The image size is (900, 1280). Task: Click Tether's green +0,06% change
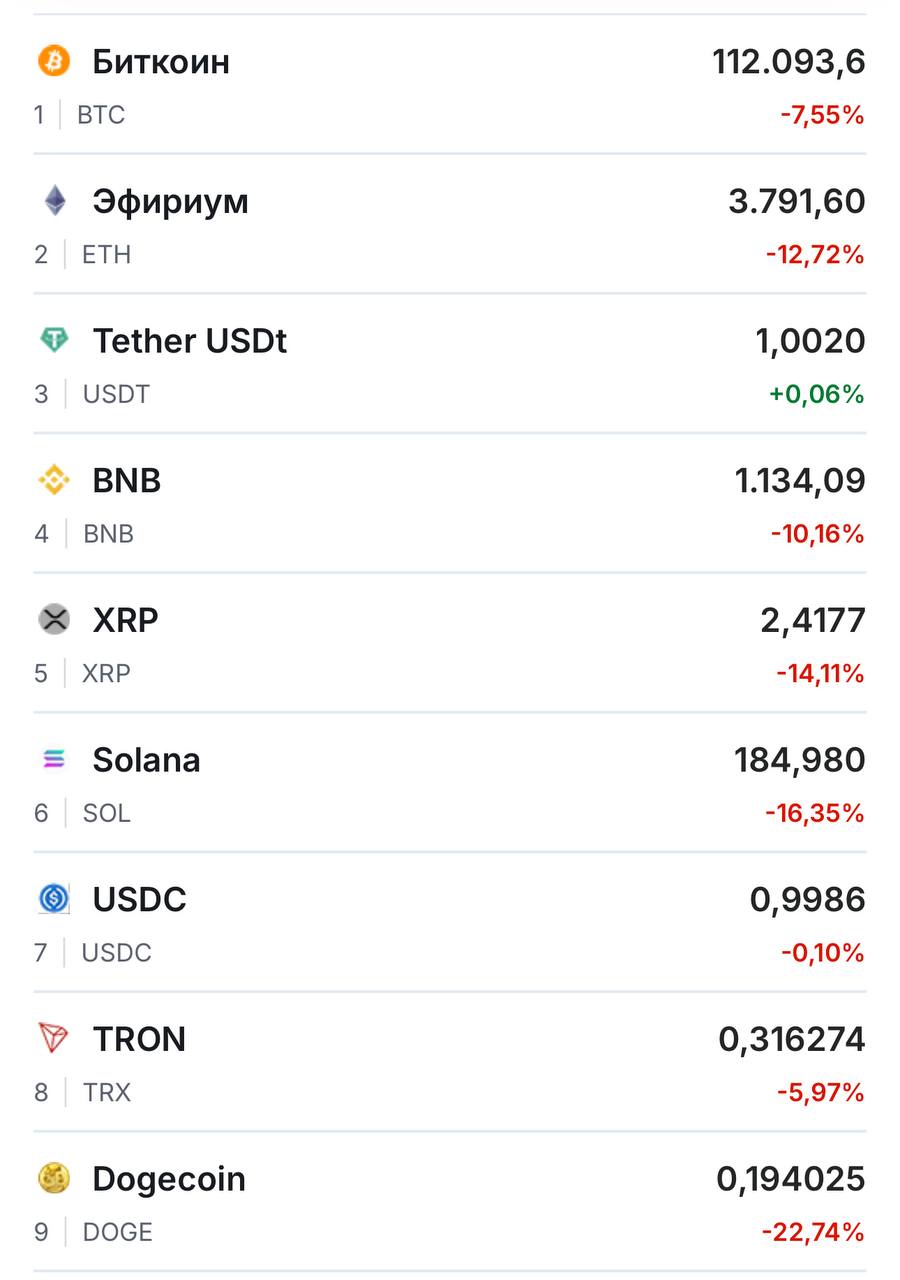pos(816,395)
